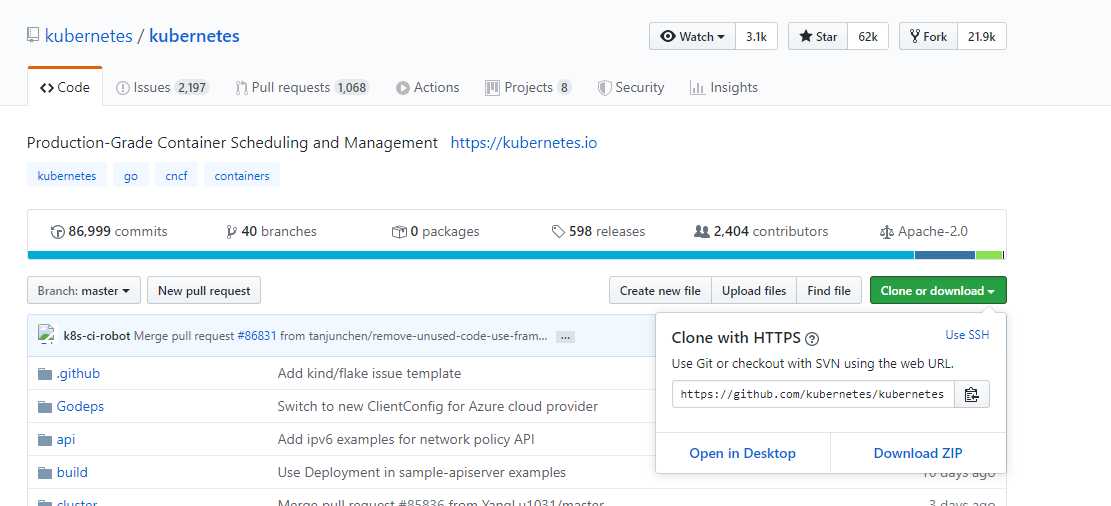Open the Insights tab

(x=723, y=87)
